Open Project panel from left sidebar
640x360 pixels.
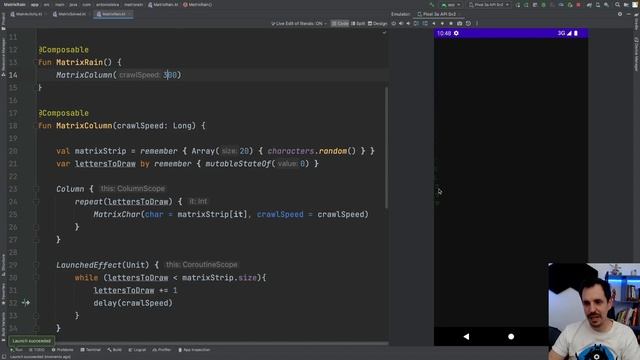coord(3,21)
